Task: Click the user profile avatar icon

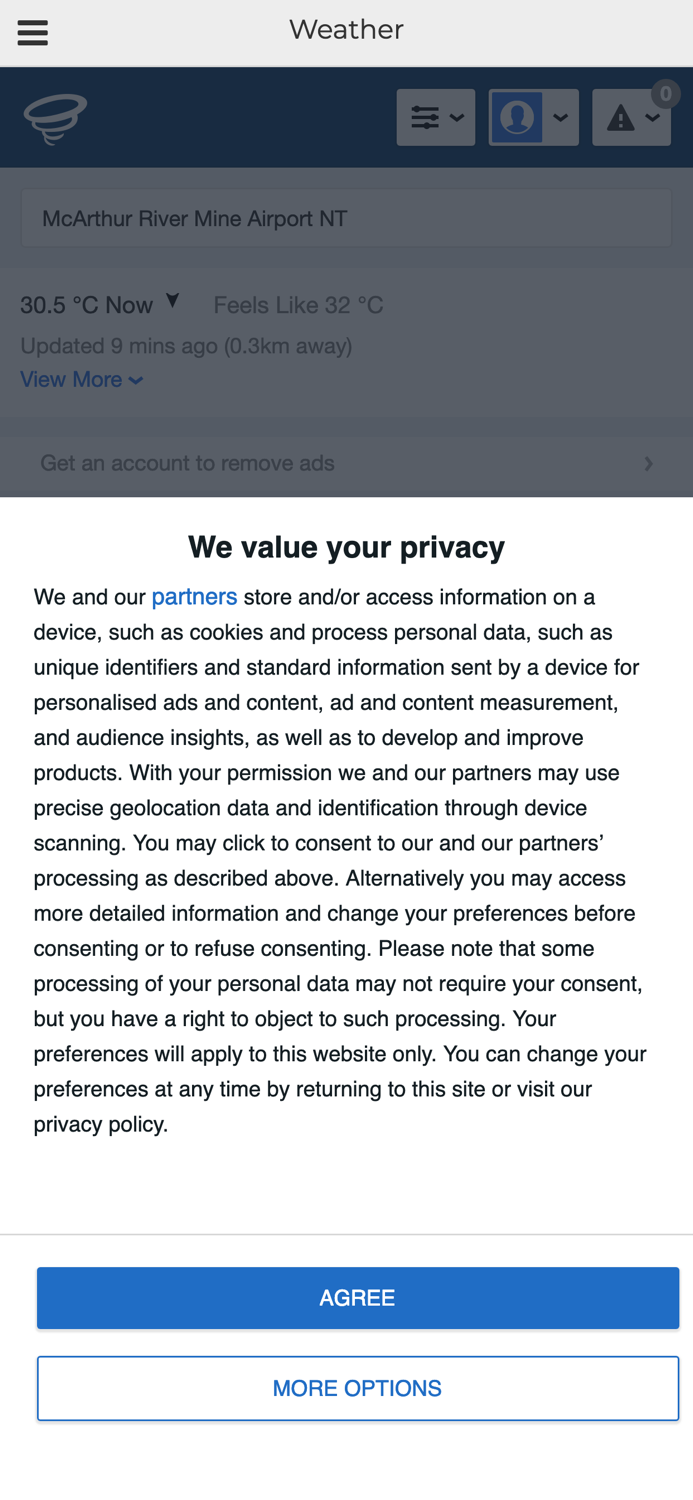Action: (517, 118)
